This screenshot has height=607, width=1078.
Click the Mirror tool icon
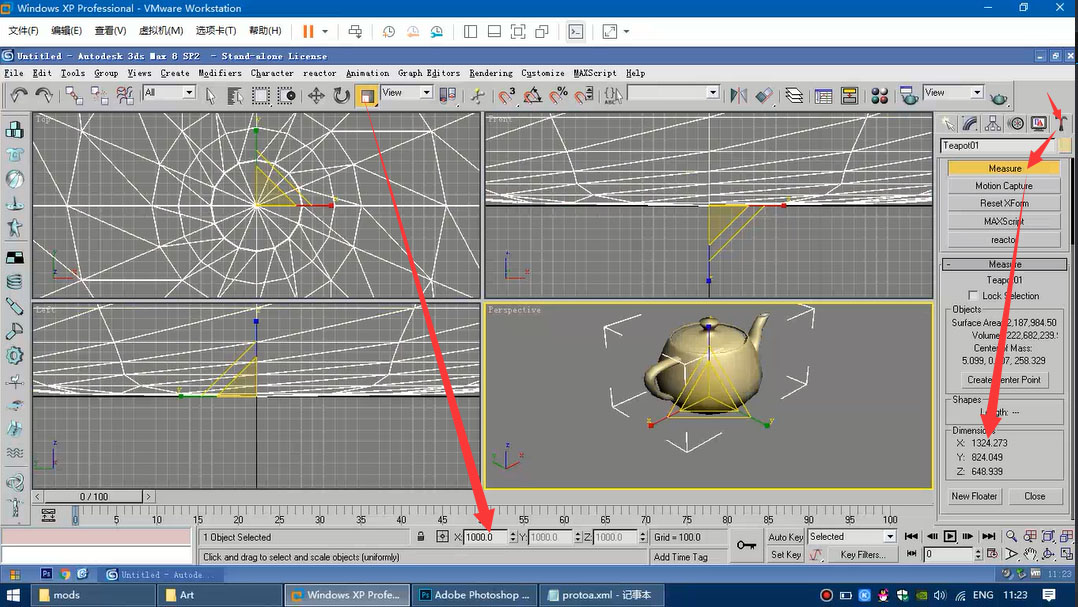[x=738, y=96]
